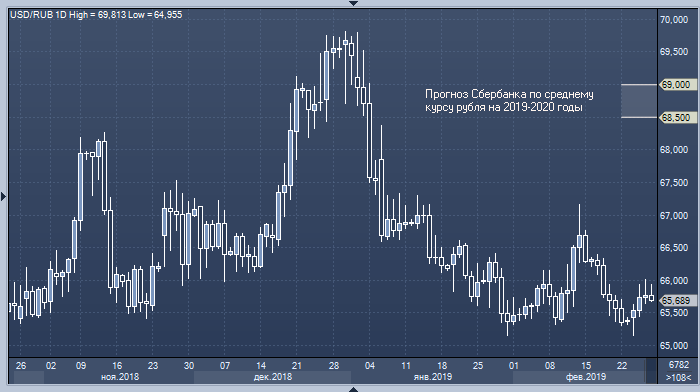
Task: Click the date label 28 on time axis
Action: 333,366
